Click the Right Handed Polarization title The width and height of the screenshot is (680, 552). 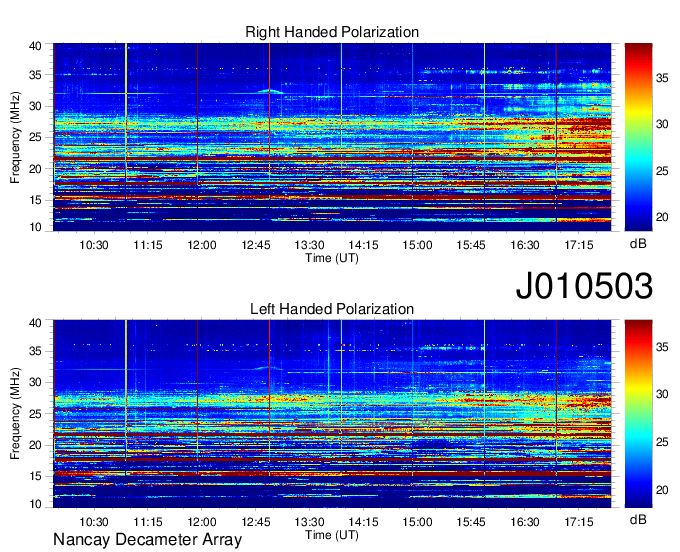[x=332, y=32]
